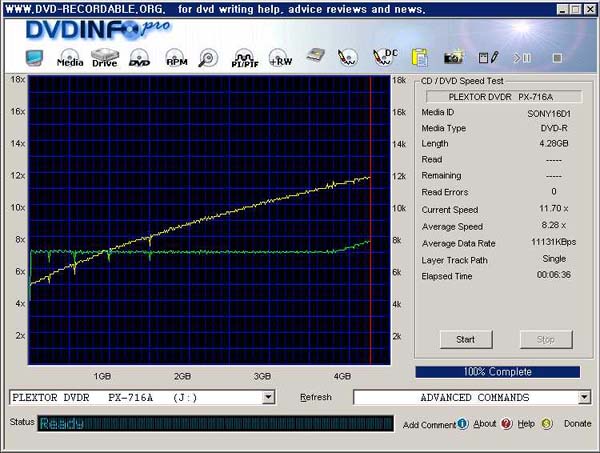Click the yellow donate coin icon
The image size is (600, 453).
(x=547, y=424)
